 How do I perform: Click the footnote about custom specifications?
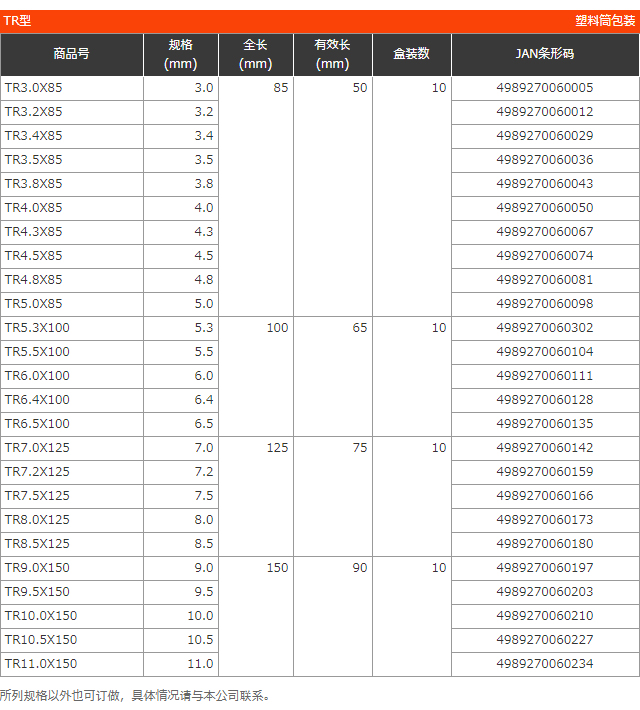[x=136, y=695]
